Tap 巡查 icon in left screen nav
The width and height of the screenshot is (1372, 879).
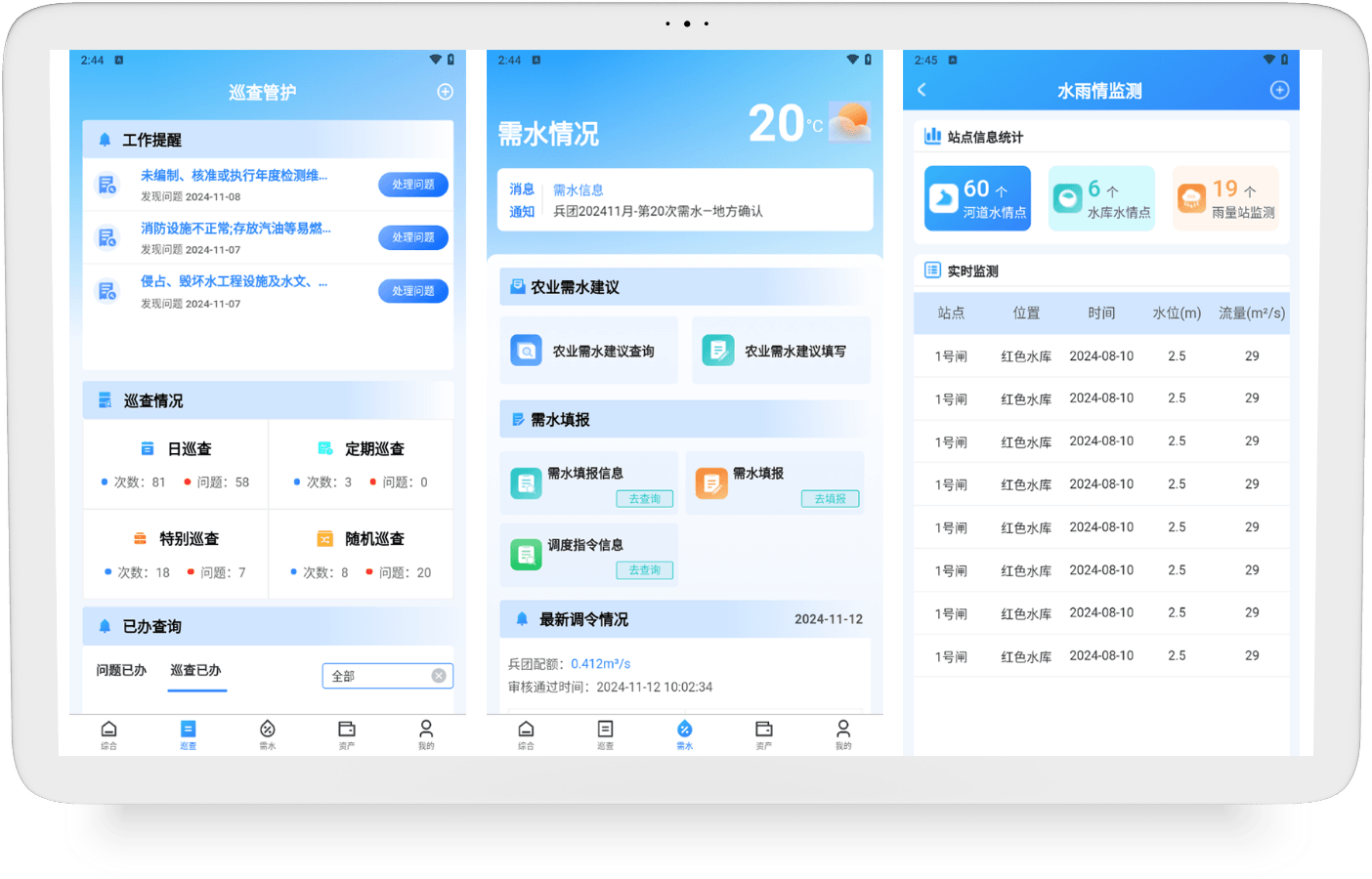click(x=188, y=730)
